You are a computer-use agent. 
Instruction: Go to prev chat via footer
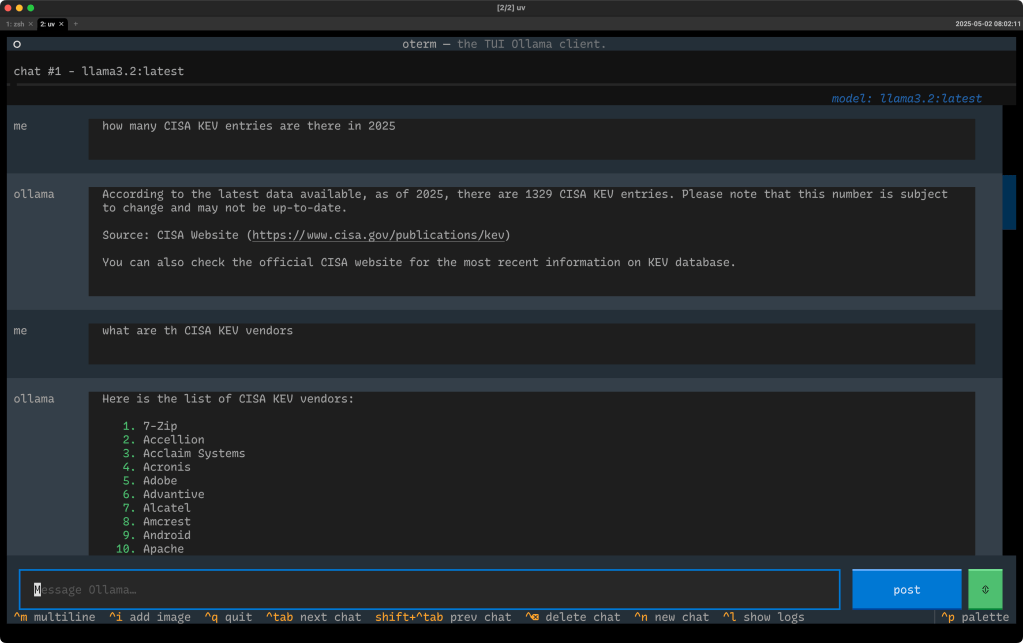pyautogui.click(x=443, y=617)
